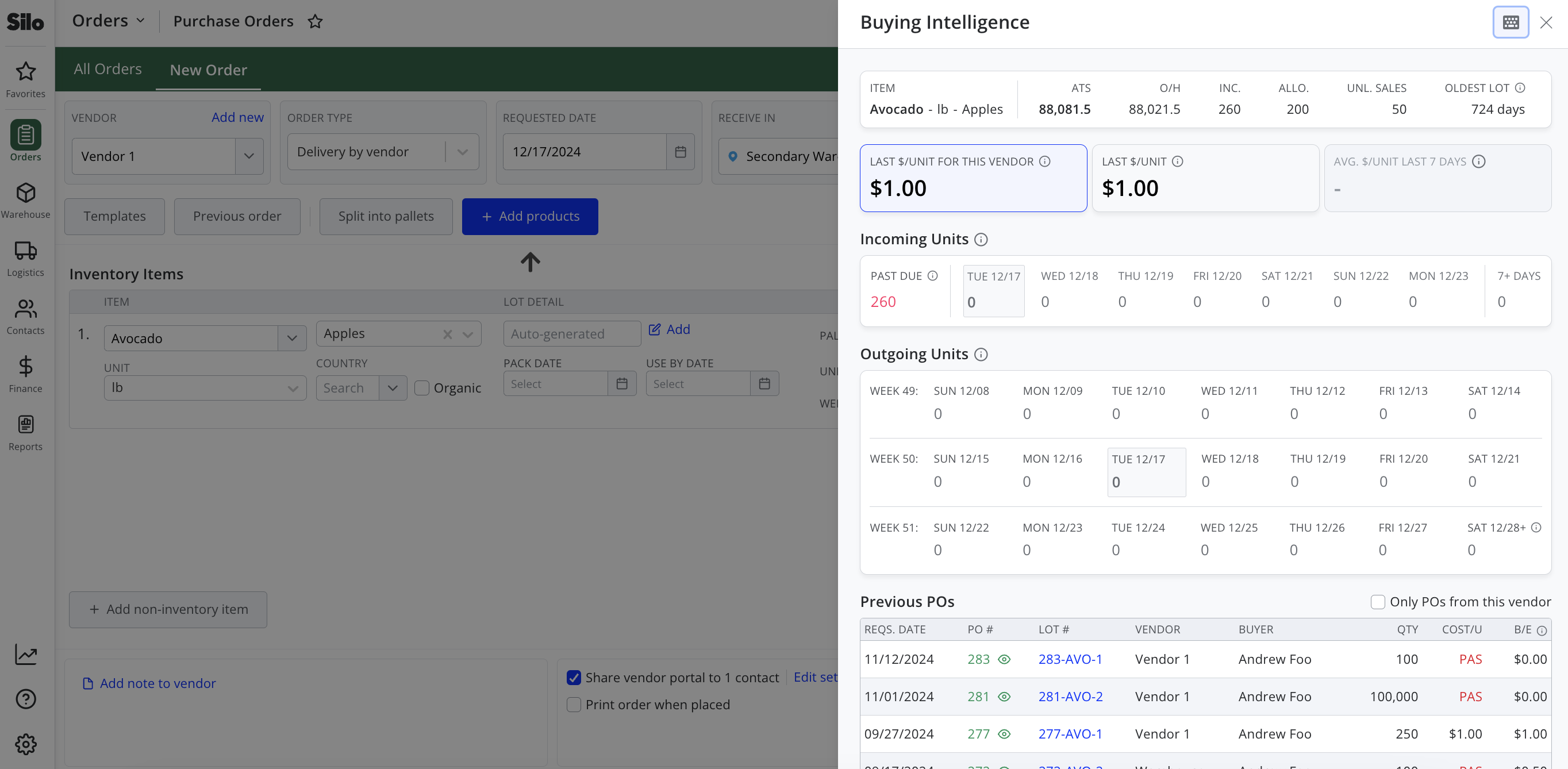Open calendar picker for Requested Date
The height and width of the screenshot is (769, 1568).
[x=681, y=152]
